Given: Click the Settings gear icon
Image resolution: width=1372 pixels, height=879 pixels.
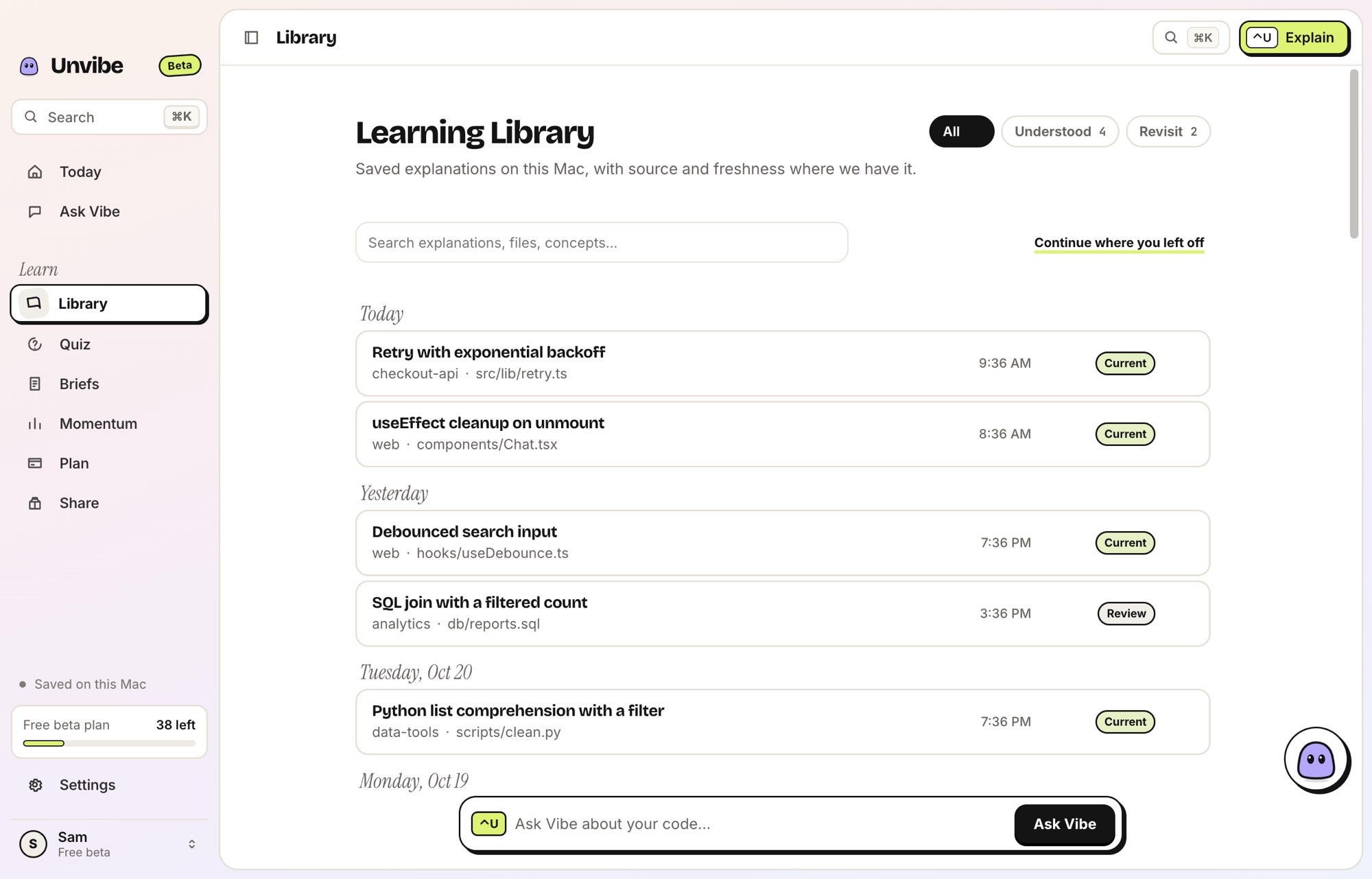Looking at the screenshot, I should click(x=36, y=785).
